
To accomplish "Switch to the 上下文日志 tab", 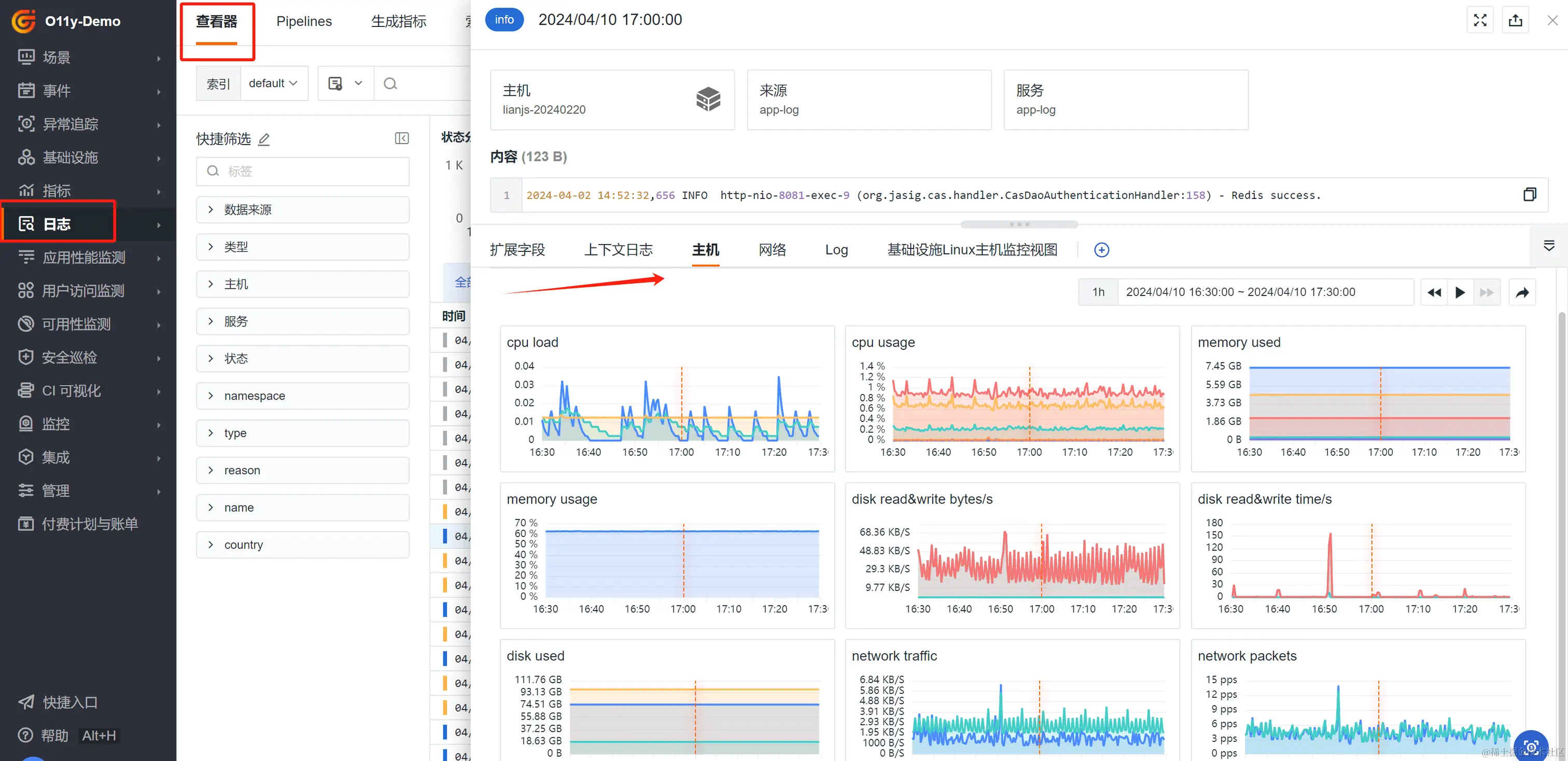I will pos(618,250).
